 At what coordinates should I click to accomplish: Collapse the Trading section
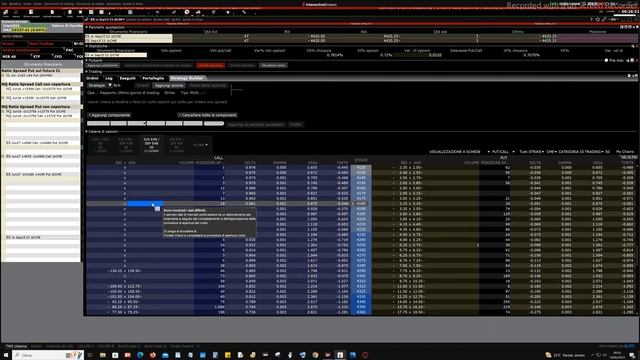coord(87,71)
